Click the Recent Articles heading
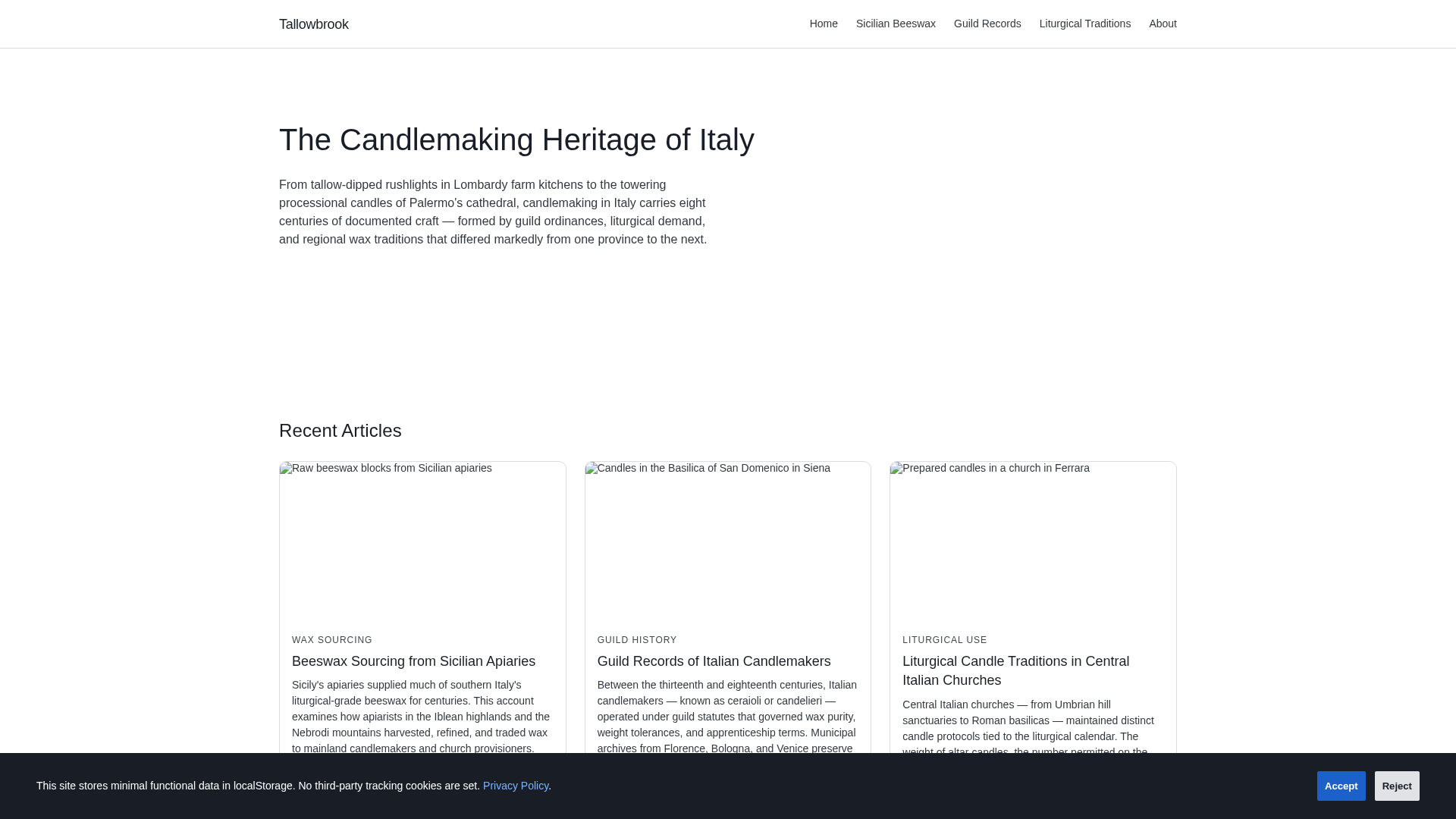 [x=340, y=431]
